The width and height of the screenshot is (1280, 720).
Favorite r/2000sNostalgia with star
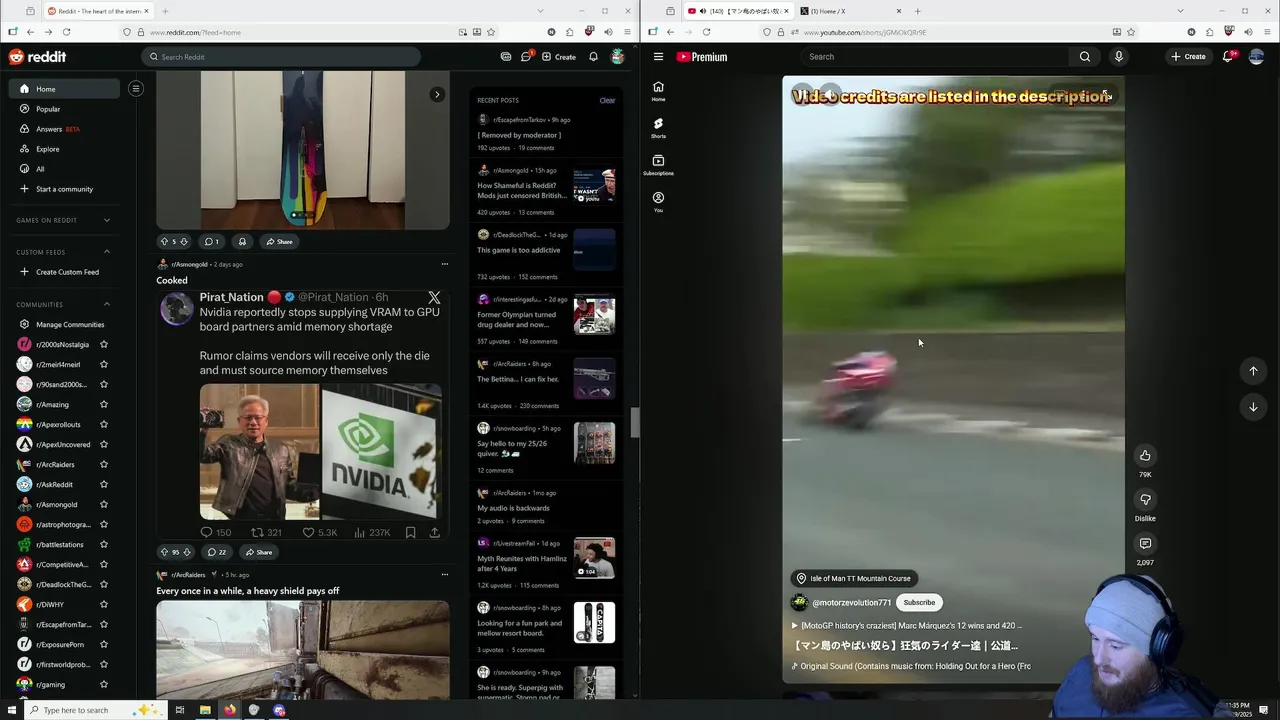coord(104,345)
